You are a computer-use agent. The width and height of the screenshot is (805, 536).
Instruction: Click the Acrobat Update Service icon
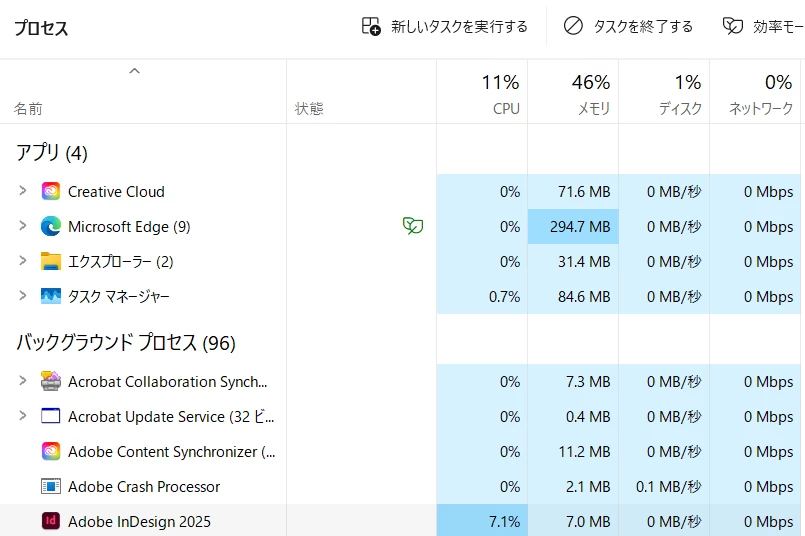pyautogui.click(x=50, y=416)
